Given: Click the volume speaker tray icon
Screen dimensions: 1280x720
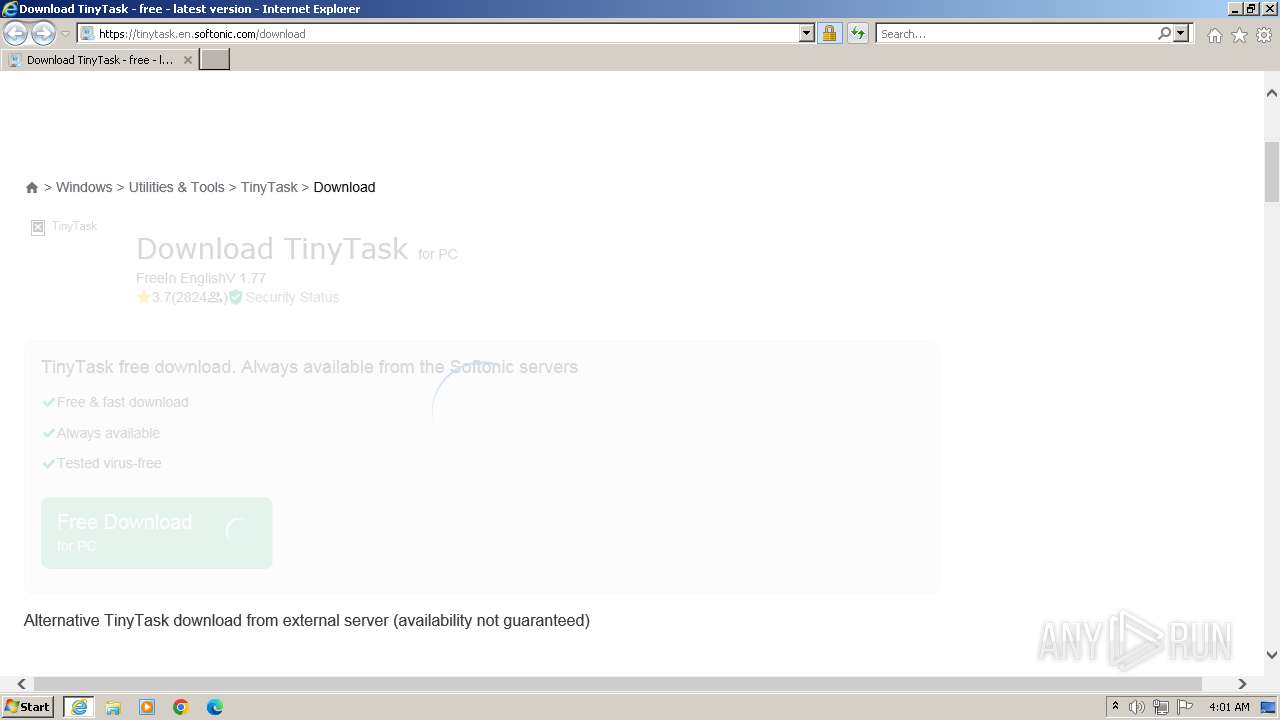Looking at the screenshot, I should click(x=1137, y=707).
